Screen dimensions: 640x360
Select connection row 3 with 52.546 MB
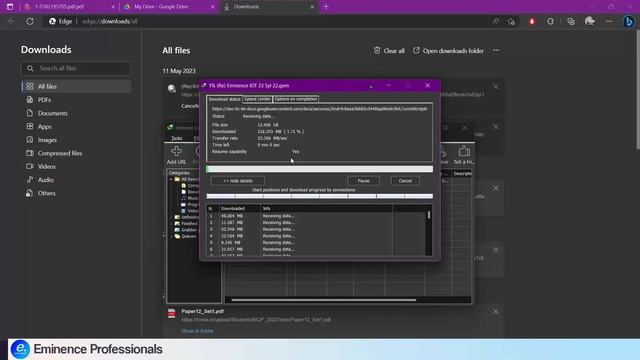(316, 229)
